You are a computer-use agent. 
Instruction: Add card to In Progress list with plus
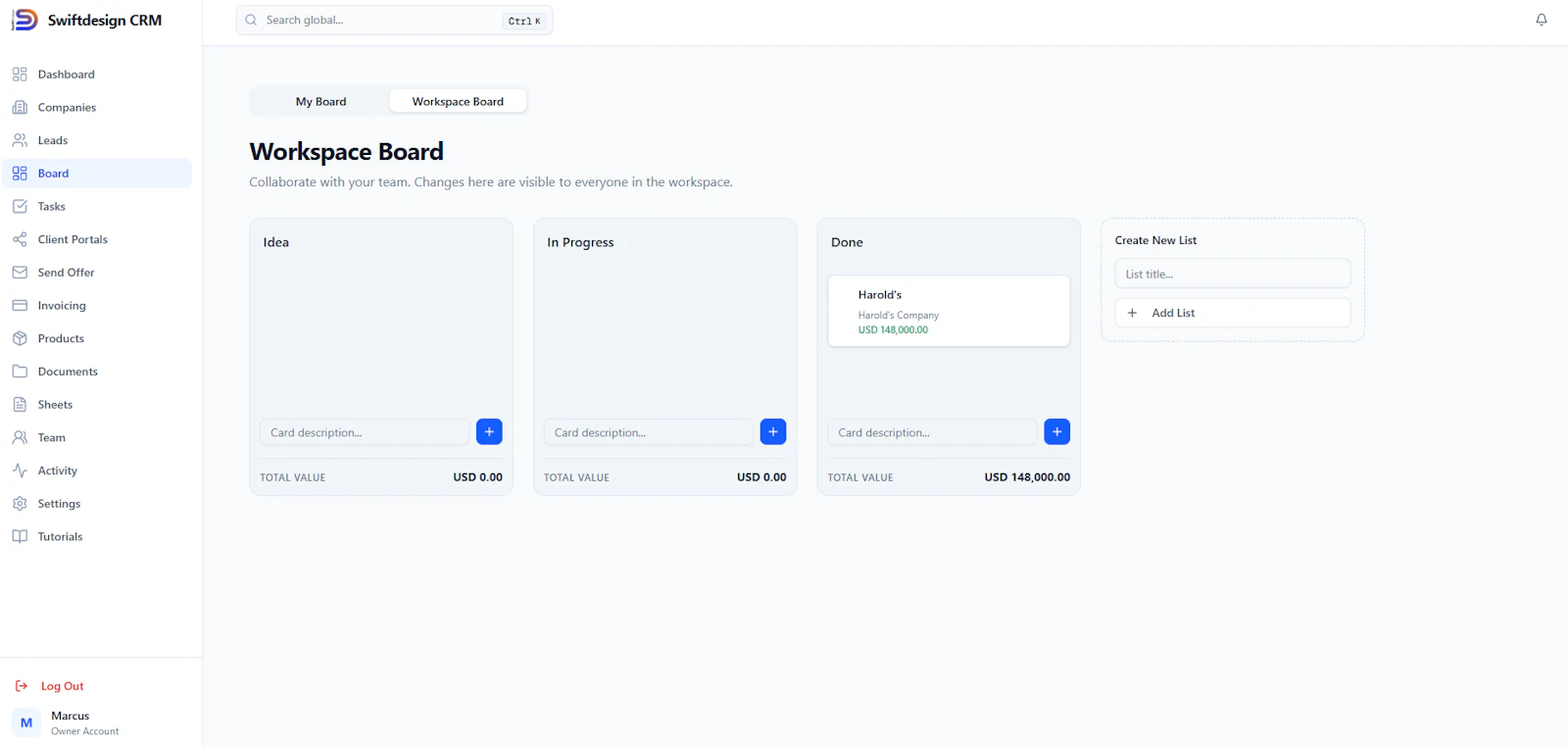click(773, 431)
